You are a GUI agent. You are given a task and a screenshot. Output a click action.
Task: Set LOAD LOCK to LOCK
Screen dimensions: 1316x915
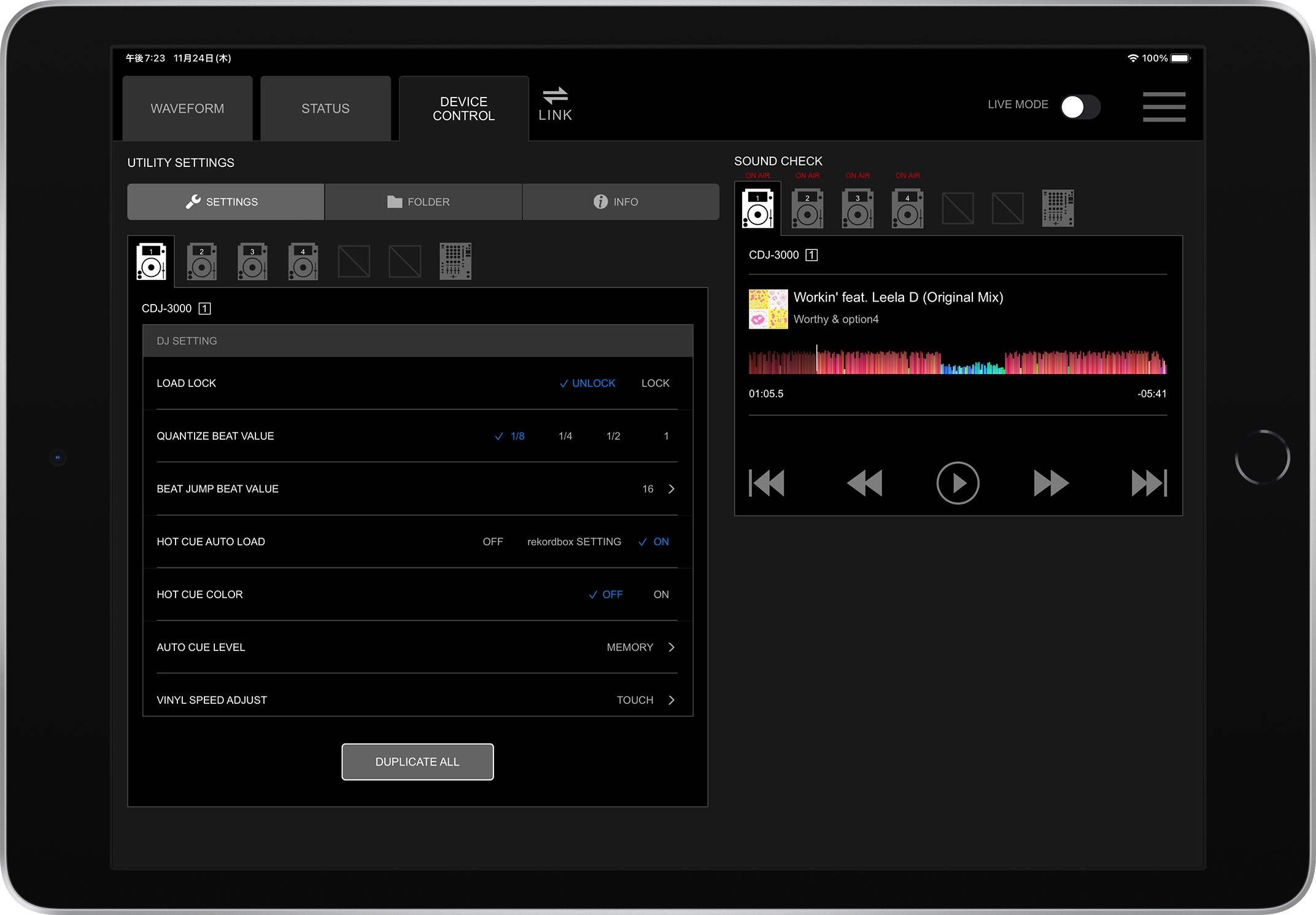tap(655, 383)
